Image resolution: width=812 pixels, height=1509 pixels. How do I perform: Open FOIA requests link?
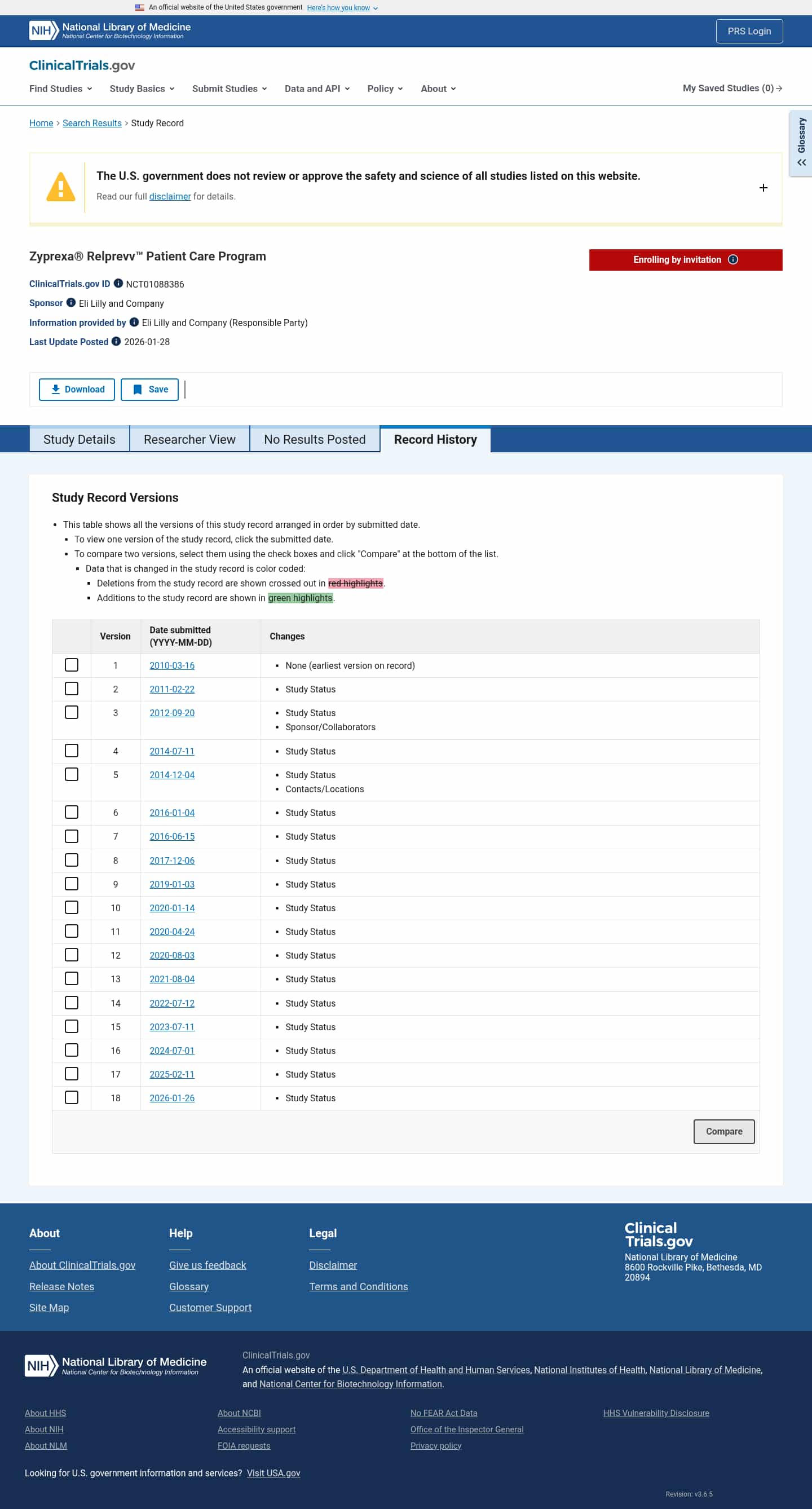[244, 1446]
